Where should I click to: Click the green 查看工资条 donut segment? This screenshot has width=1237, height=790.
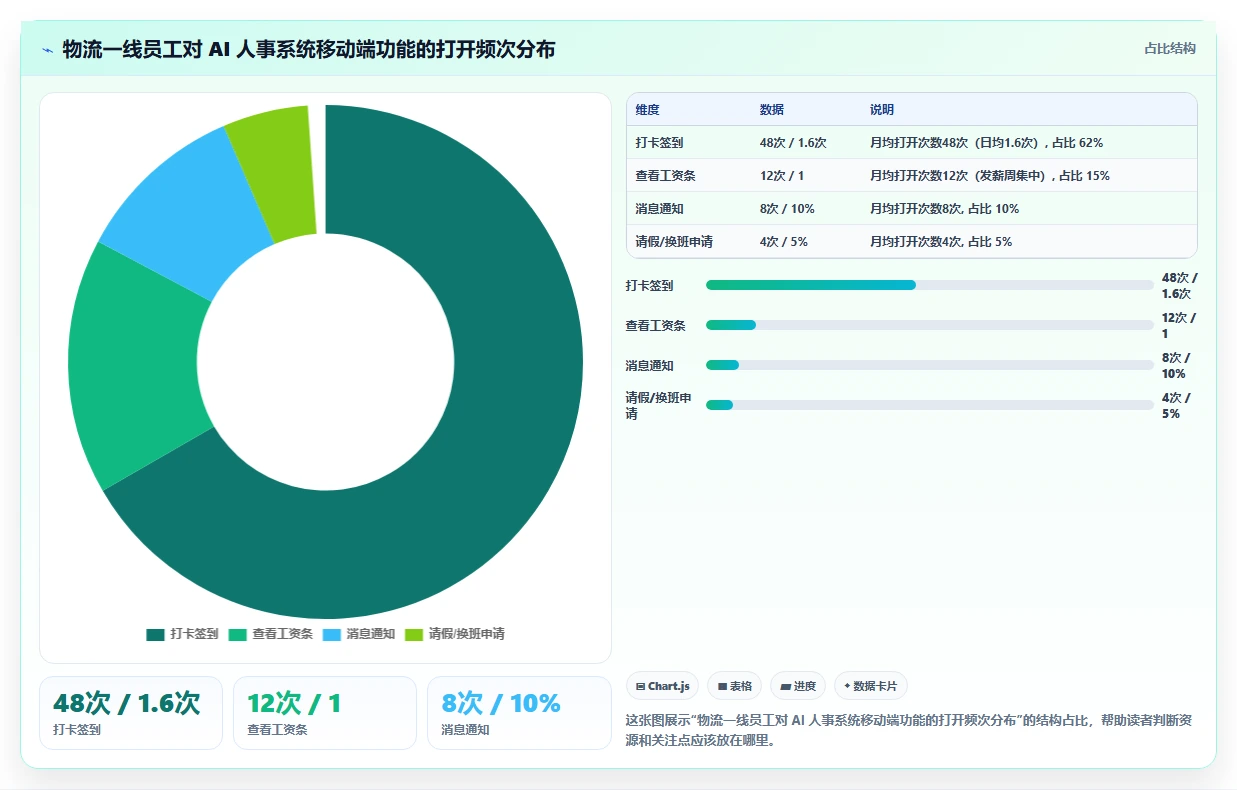point(140,370)
